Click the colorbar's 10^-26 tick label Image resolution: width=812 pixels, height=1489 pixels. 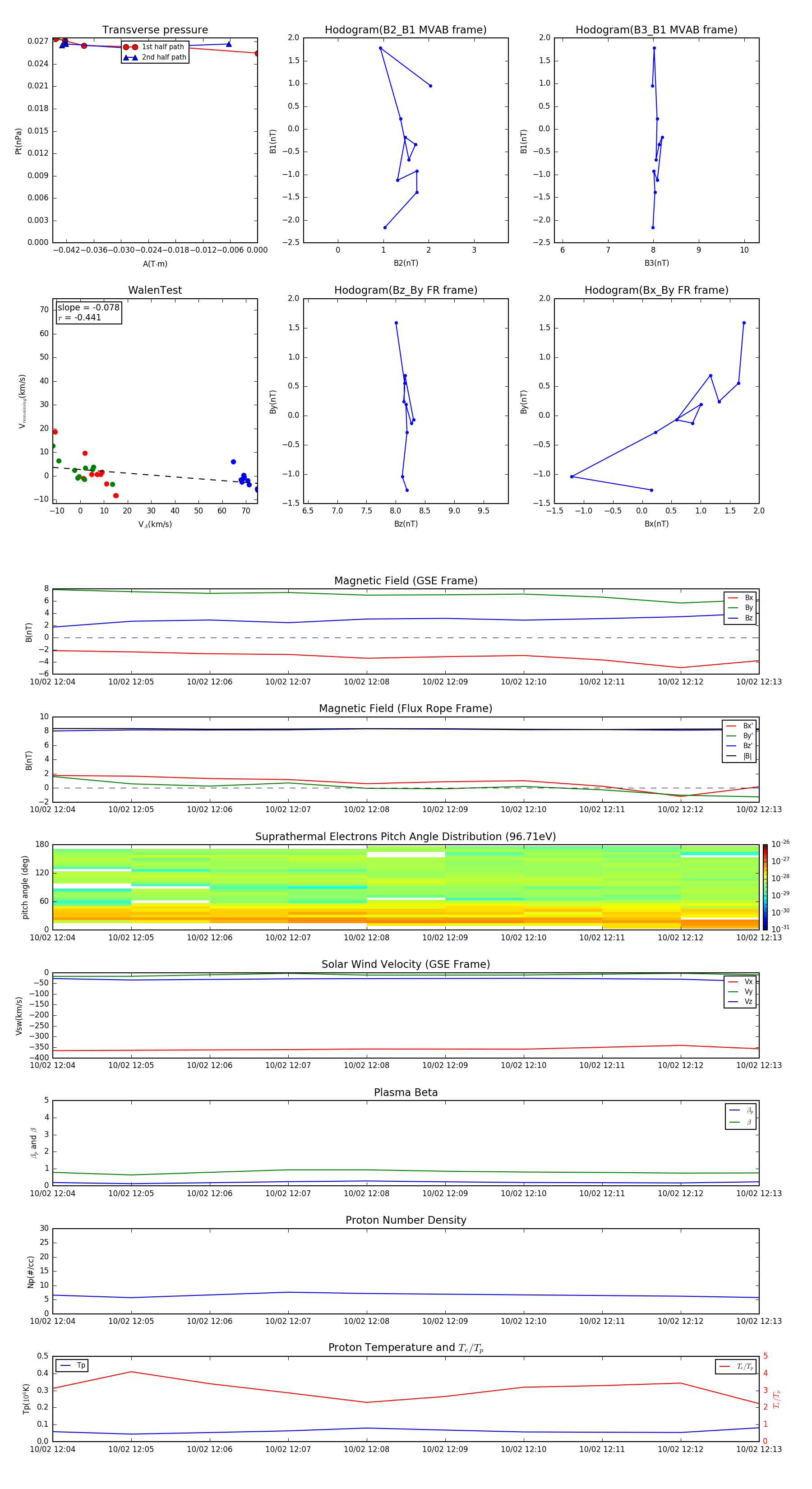tap(781, 844)
